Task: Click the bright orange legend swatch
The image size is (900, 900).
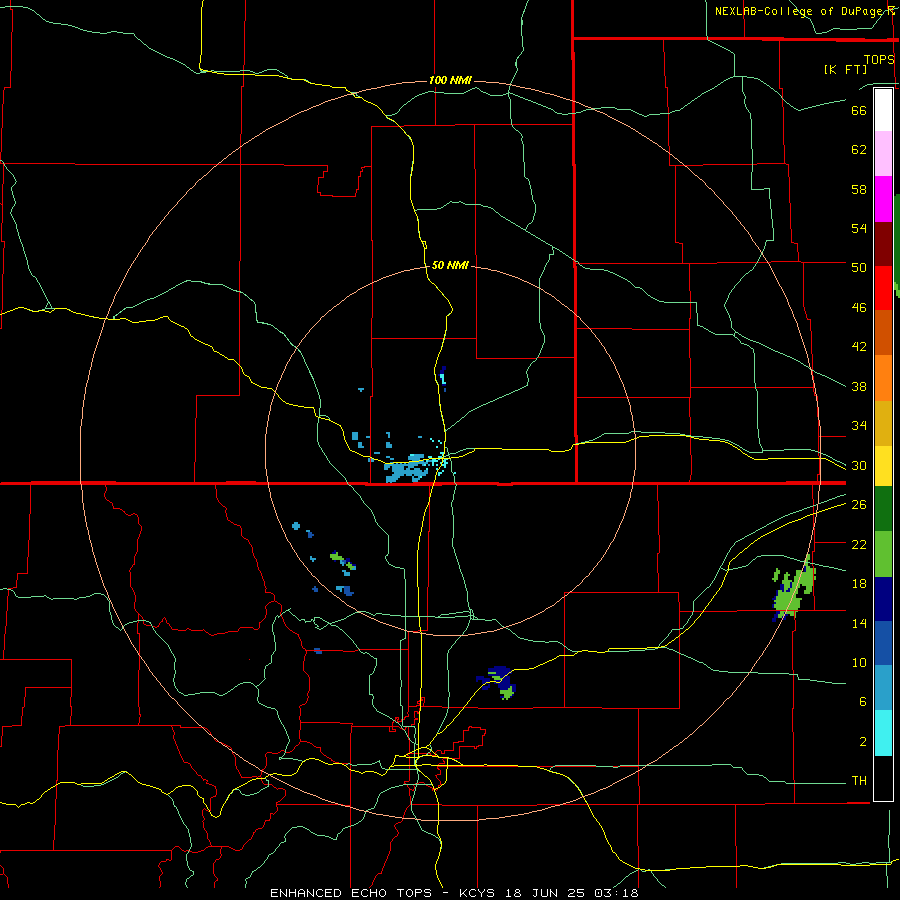Action: pyautogui.click(x=883, y=377)
